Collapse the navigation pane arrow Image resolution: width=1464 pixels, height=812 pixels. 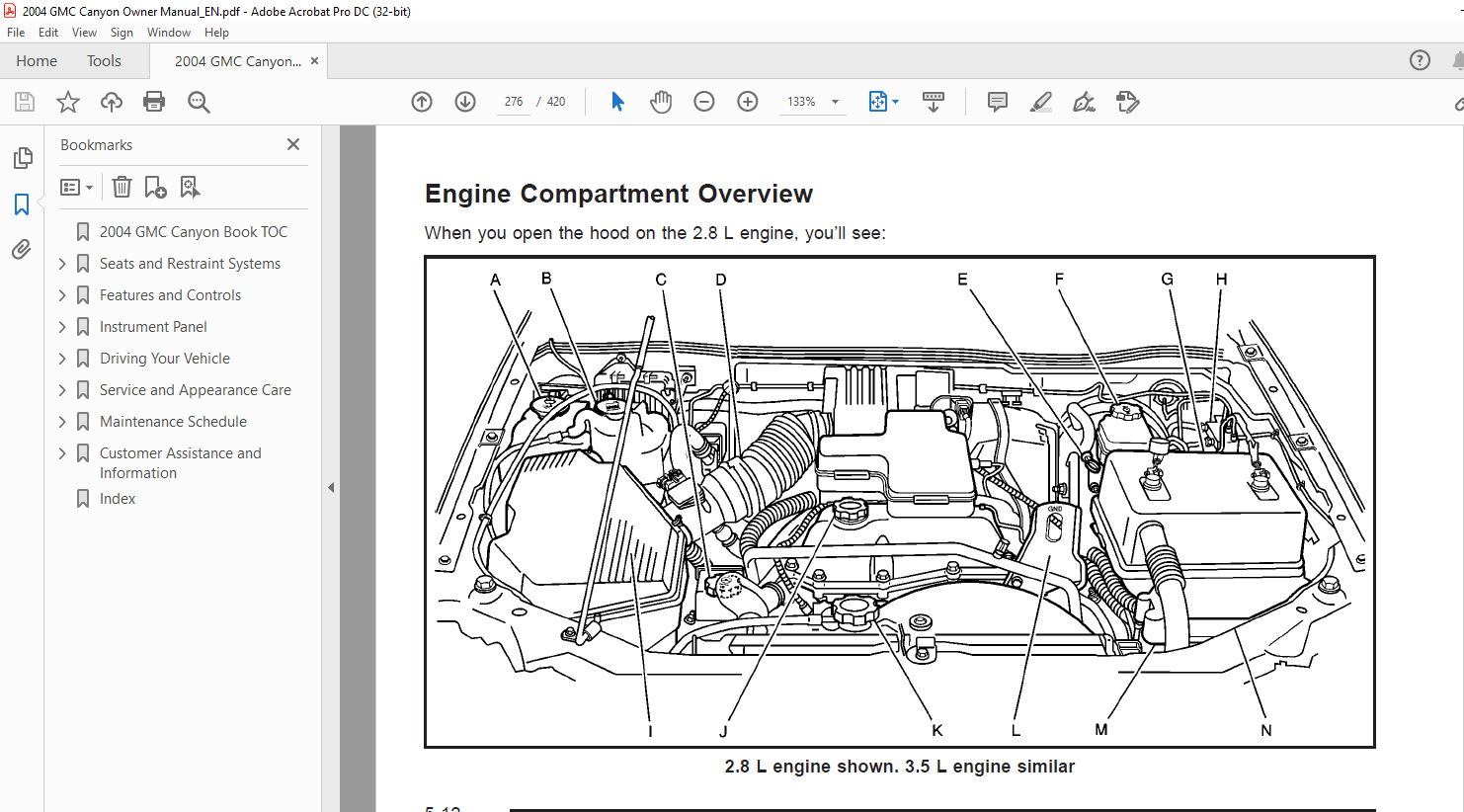tap(331, 487)
